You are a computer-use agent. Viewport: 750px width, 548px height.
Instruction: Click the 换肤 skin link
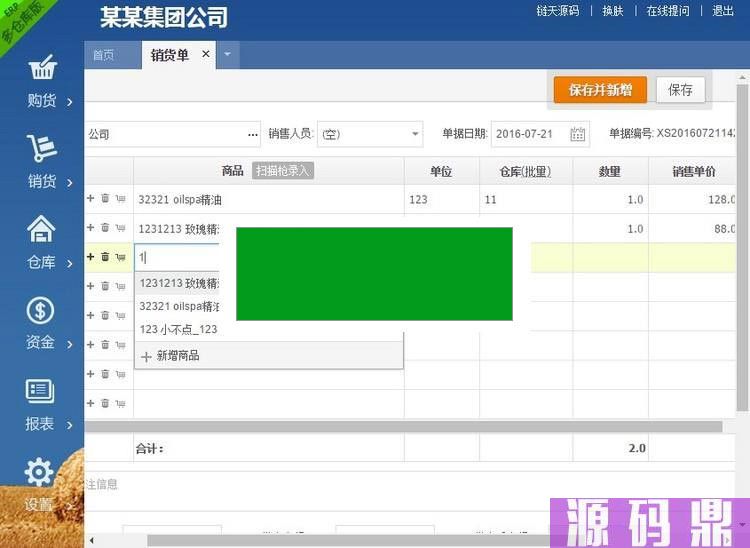pos(613,11)
